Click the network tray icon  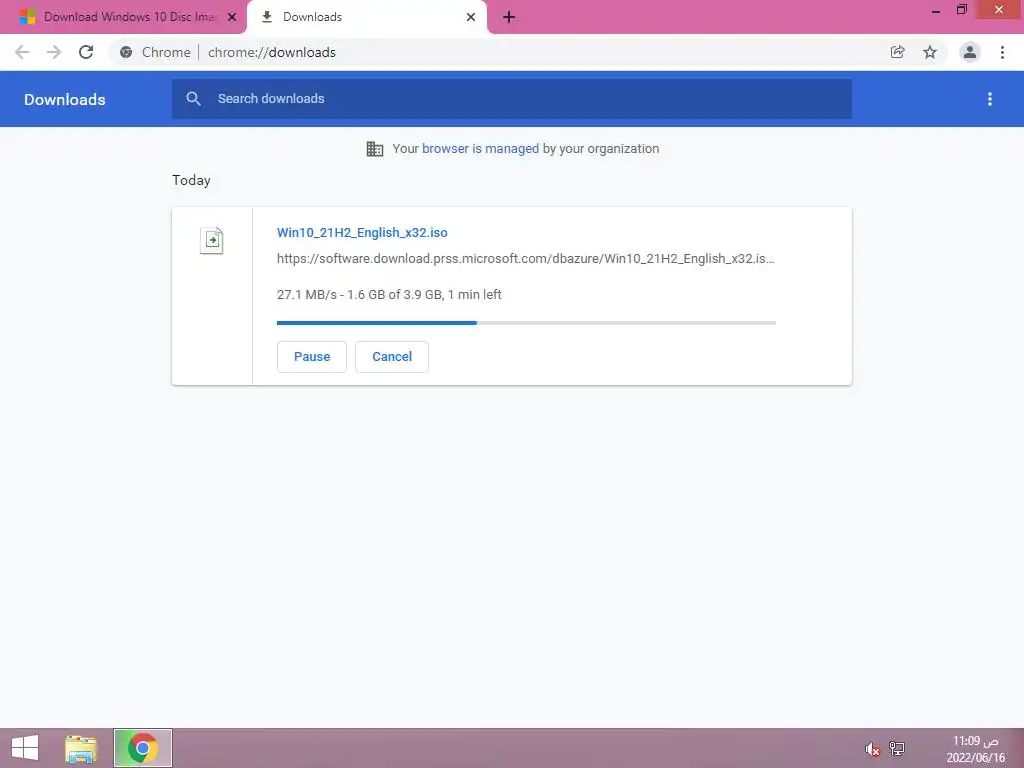pos(897,749)
